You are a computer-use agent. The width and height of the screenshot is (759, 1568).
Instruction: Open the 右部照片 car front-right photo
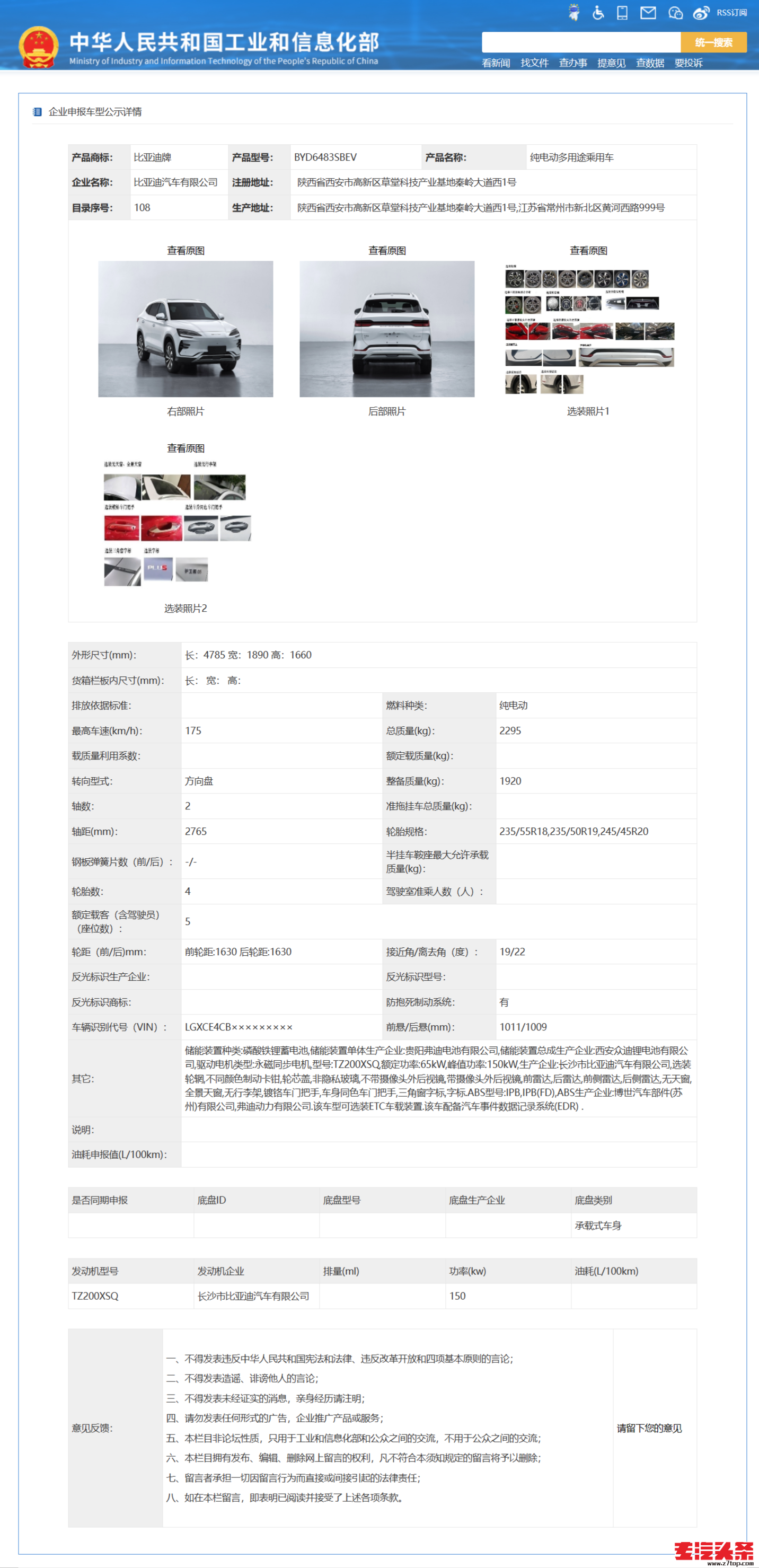(186, 329)
